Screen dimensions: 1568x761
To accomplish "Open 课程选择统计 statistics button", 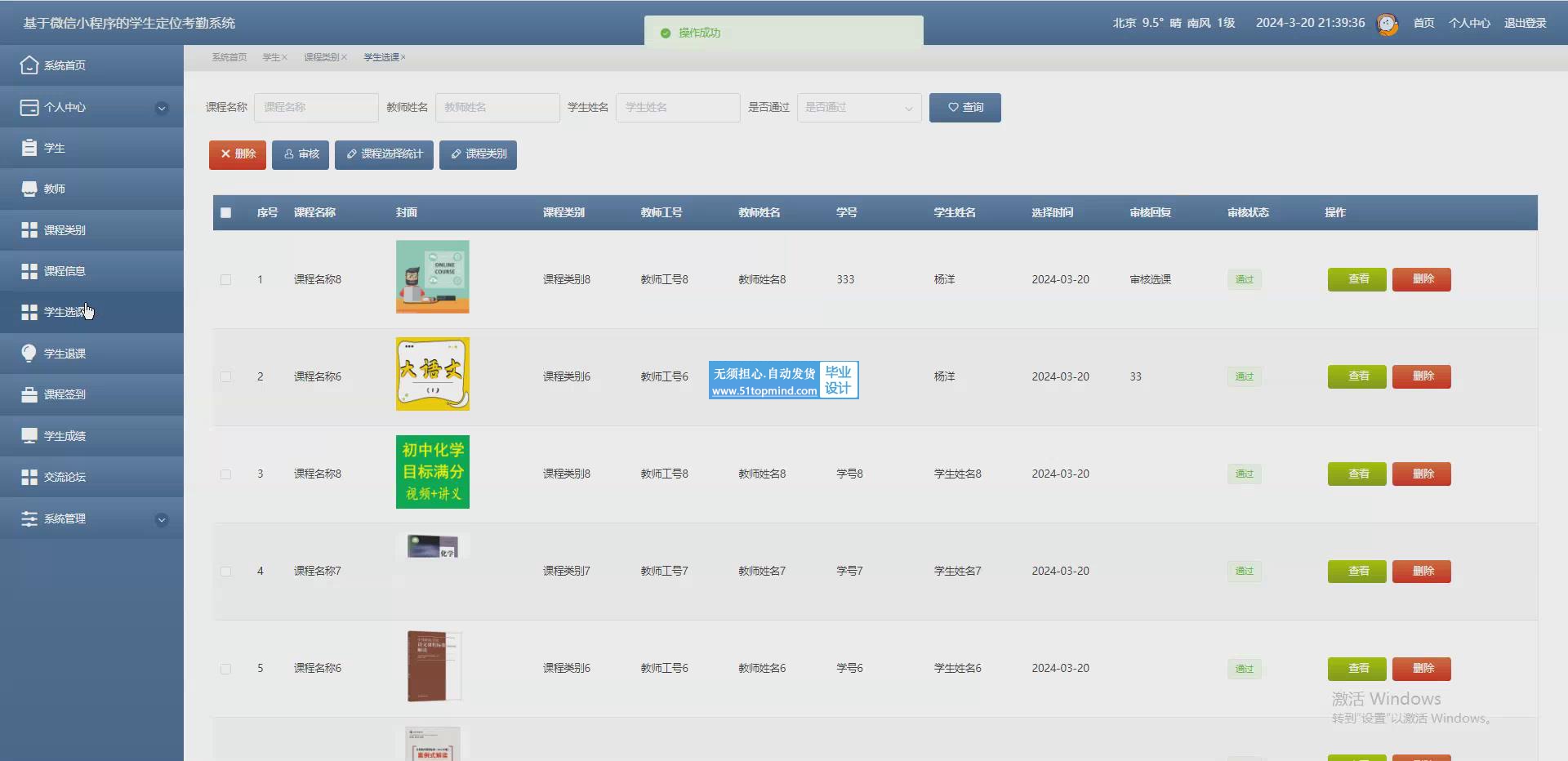I will coord(384,154).
